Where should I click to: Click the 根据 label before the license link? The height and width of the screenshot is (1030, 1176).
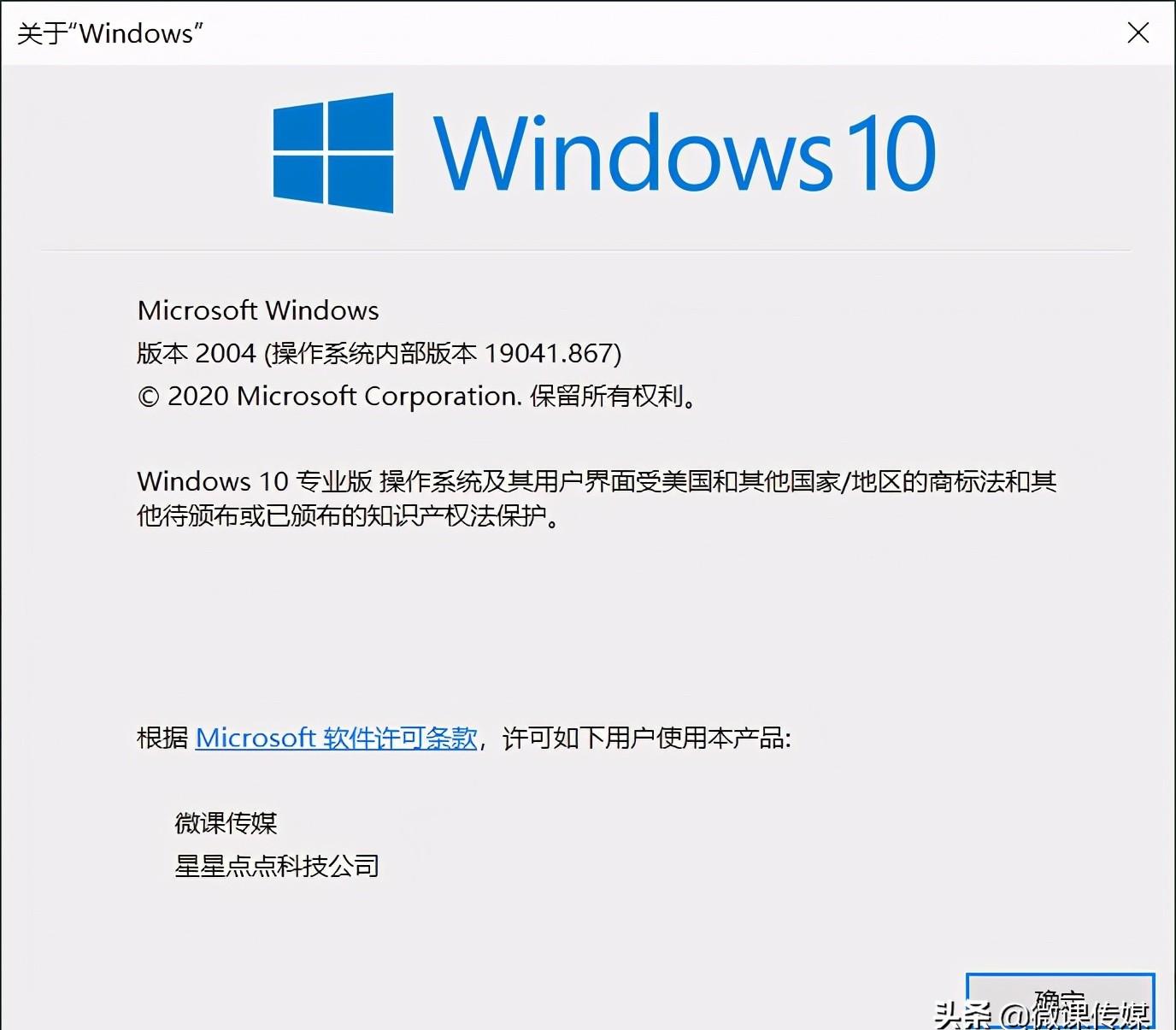tap(162, 738)
